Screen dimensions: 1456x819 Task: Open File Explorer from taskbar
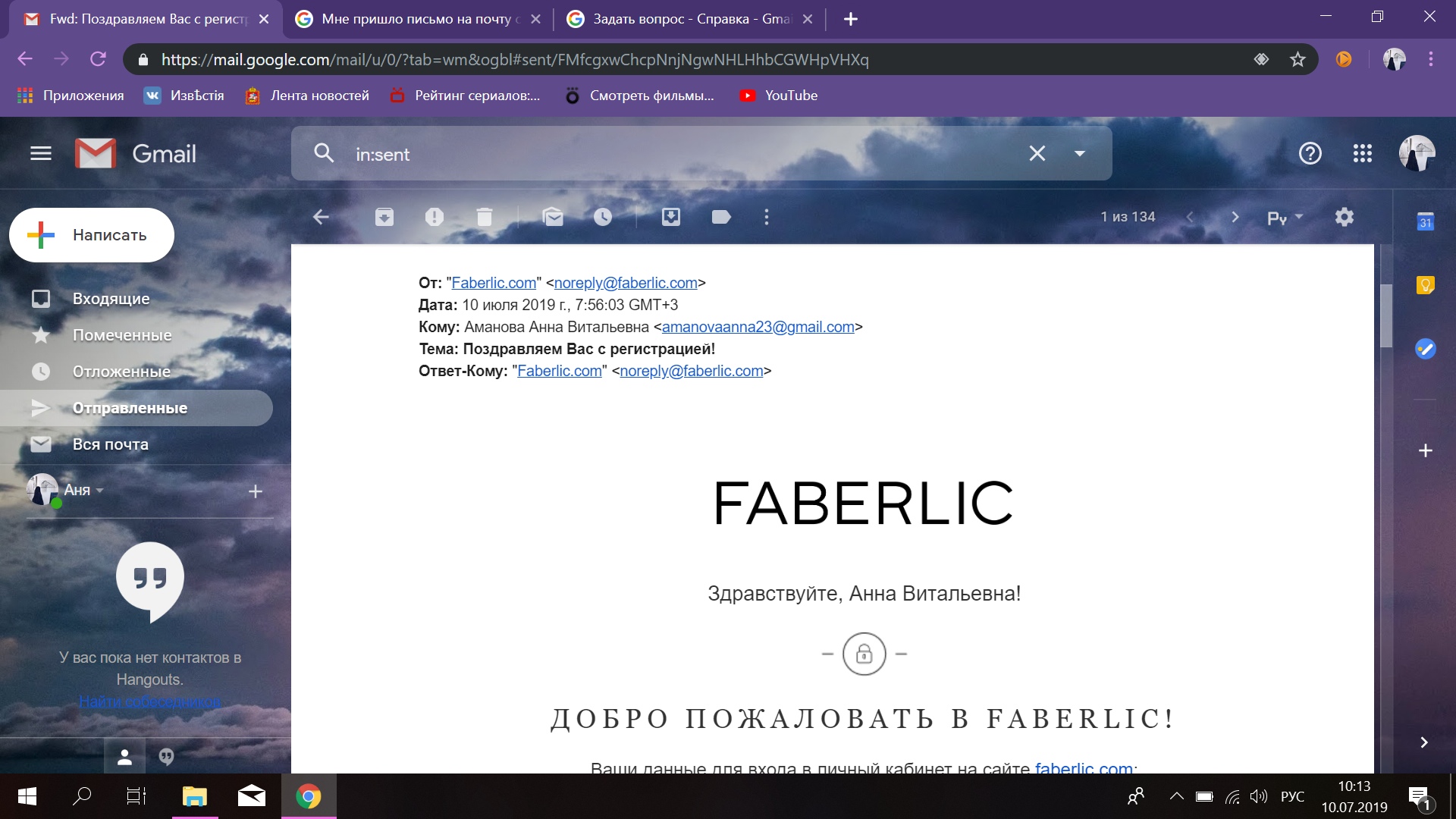(195, 796)
